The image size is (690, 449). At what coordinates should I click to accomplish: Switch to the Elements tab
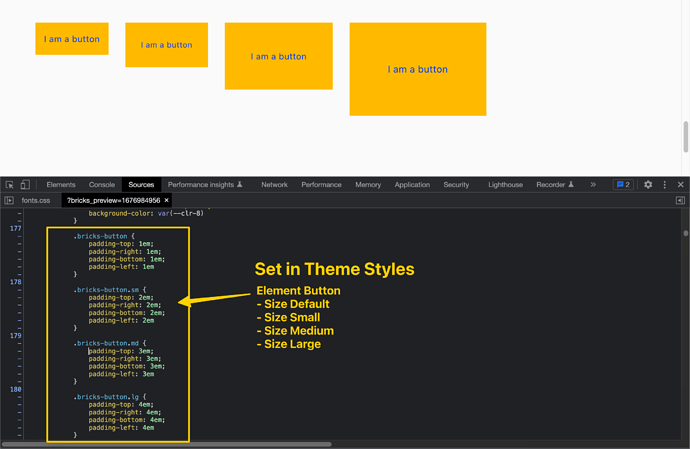click(61, 184)
